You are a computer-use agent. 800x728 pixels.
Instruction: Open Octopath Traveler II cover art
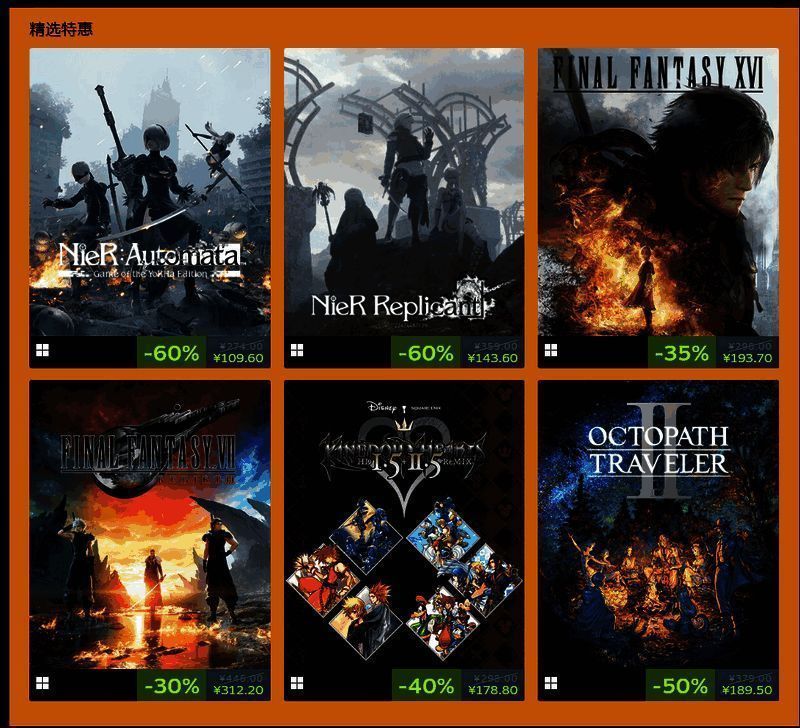click(658, 524)
